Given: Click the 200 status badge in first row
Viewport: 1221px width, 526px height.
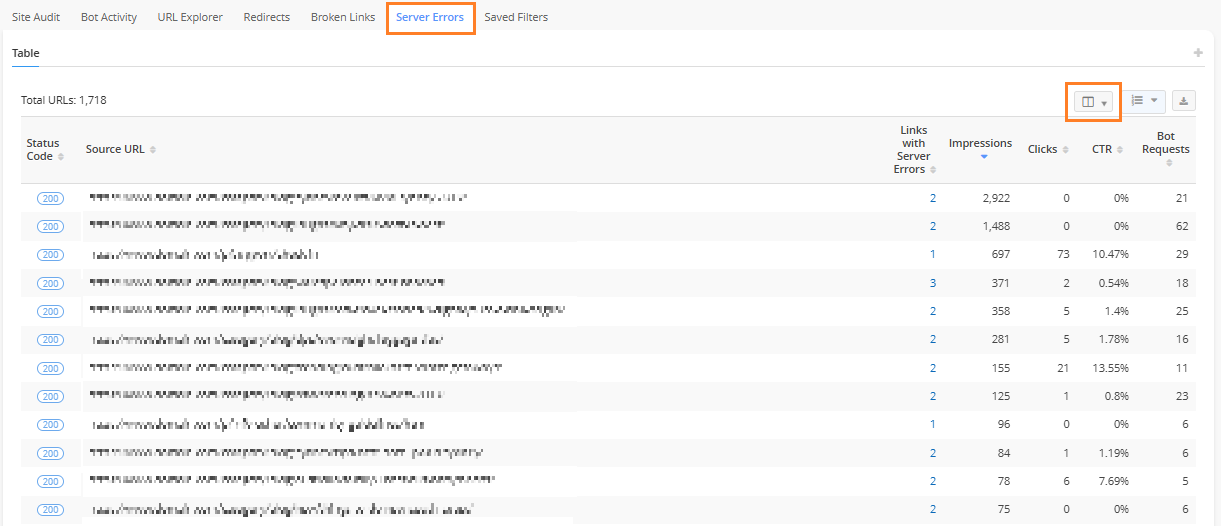Looking at the screenshot, I should pyautogui.click(x=50, y=198).
